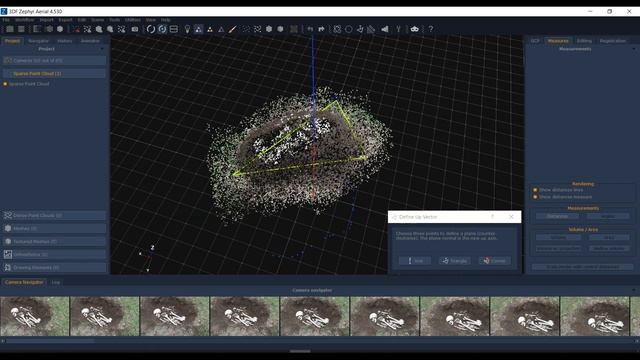Click the orange triangle icon in toolbar
The image size is (640, 360).
(x=210, y=29)
